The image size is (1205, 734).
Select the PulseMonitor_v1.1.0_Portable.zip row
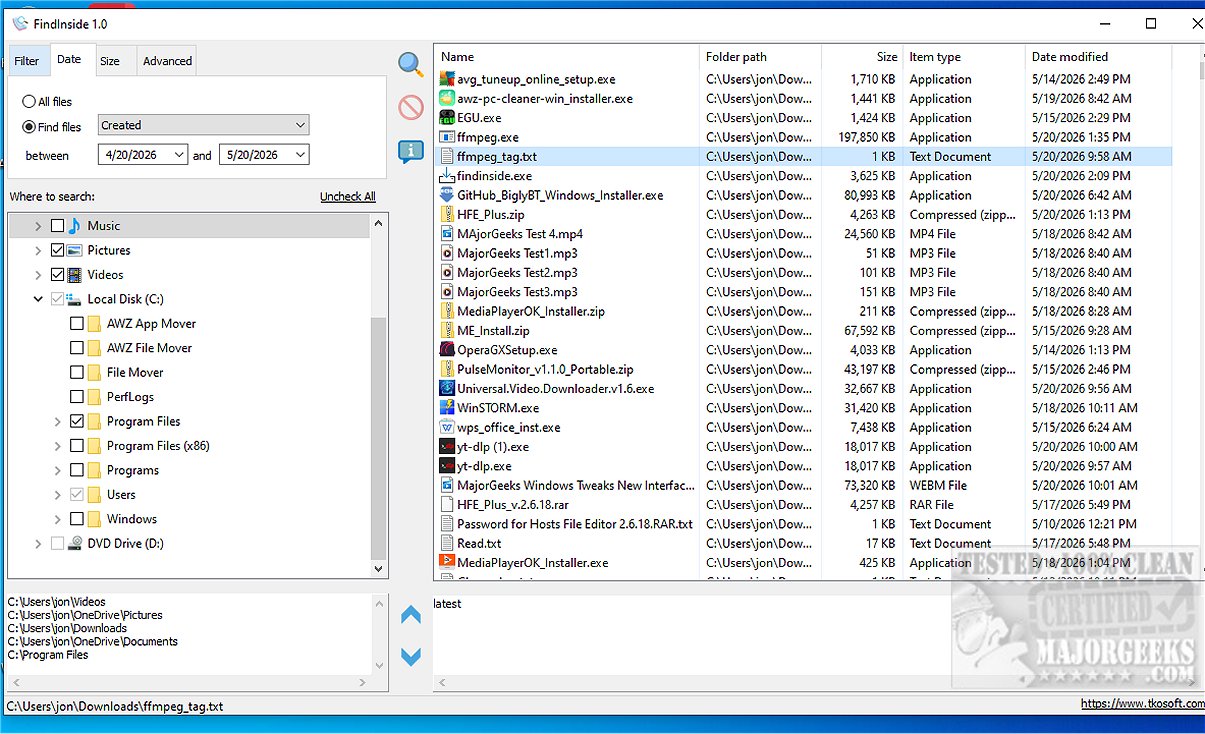click(803, 370)
